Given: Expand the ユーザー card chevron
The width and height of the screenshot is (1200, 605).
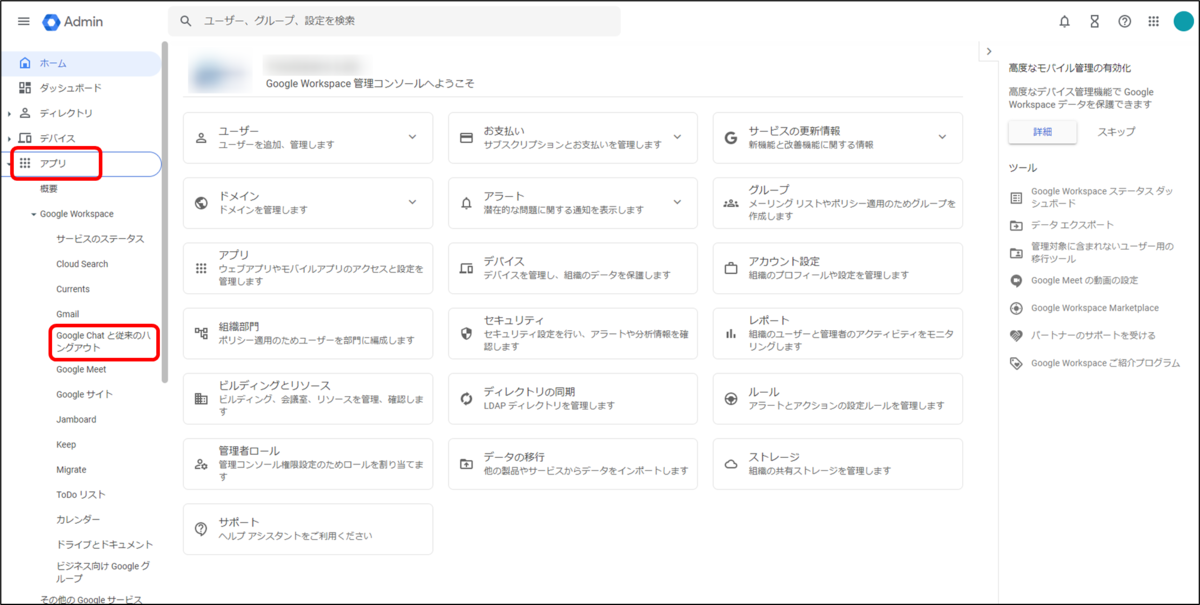Looking at the screenshot, I should coord(412,137).
